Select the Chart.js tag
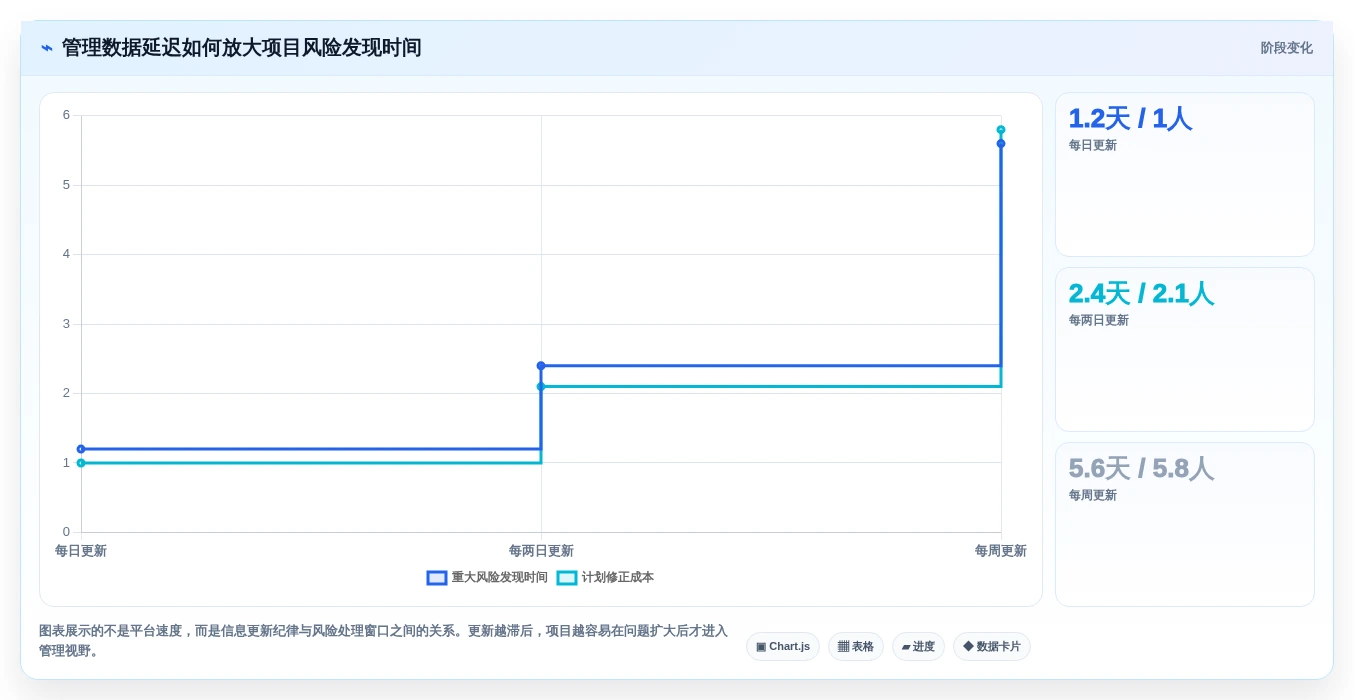The image size is (1354, 700). 783,647
